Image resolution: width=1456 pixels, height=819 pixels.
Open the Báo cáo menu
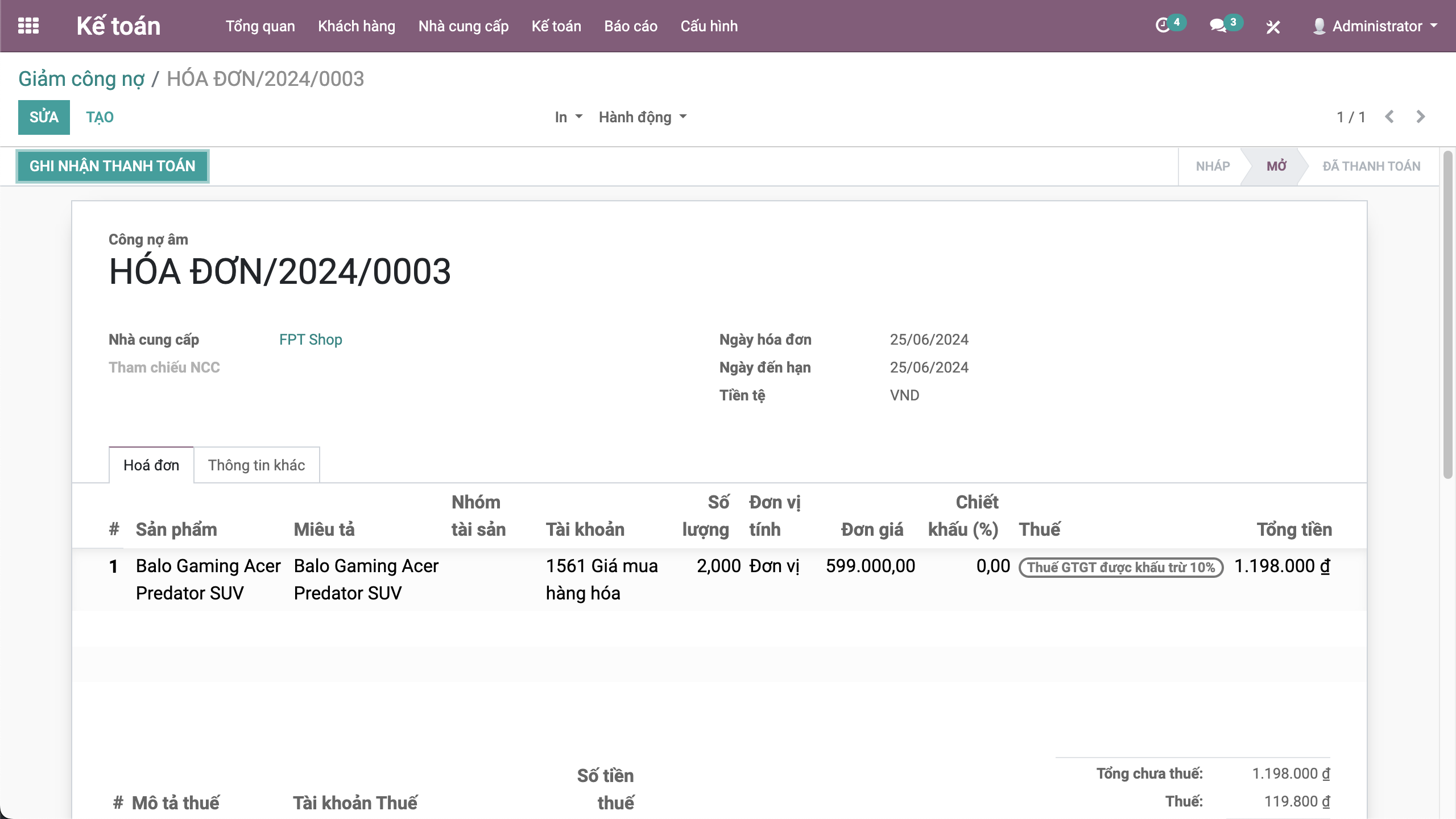coord(630,26)
